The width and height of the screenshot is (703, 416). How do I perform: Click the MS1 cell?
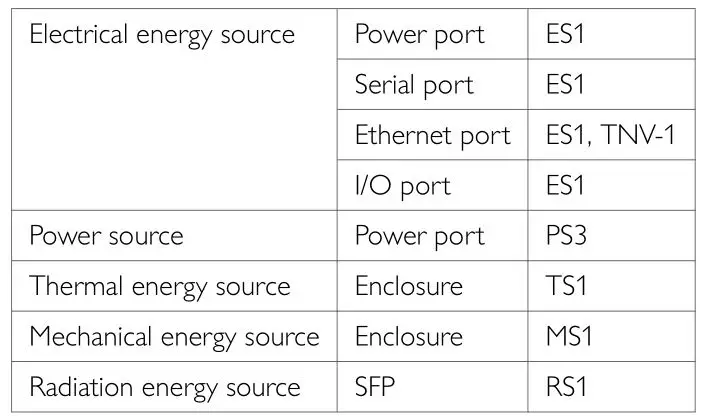coord(568,336)
